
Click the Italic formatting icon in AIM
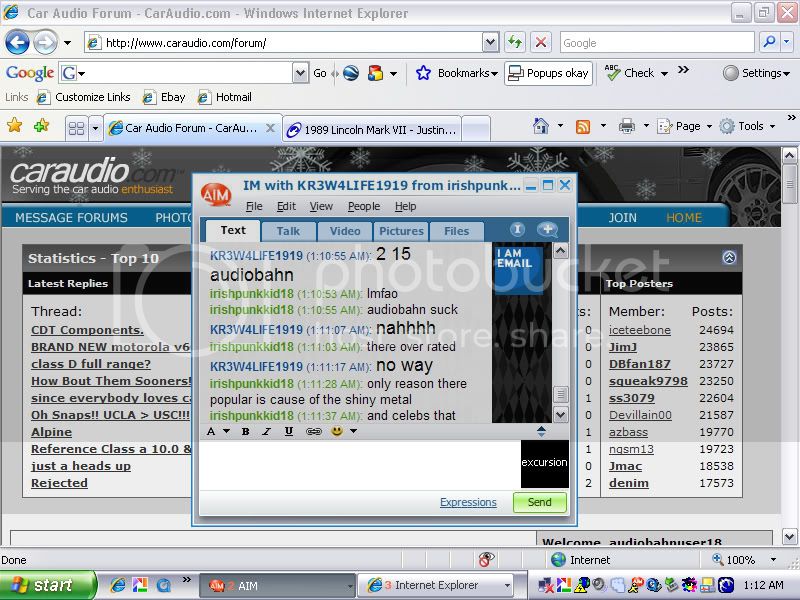266,432
